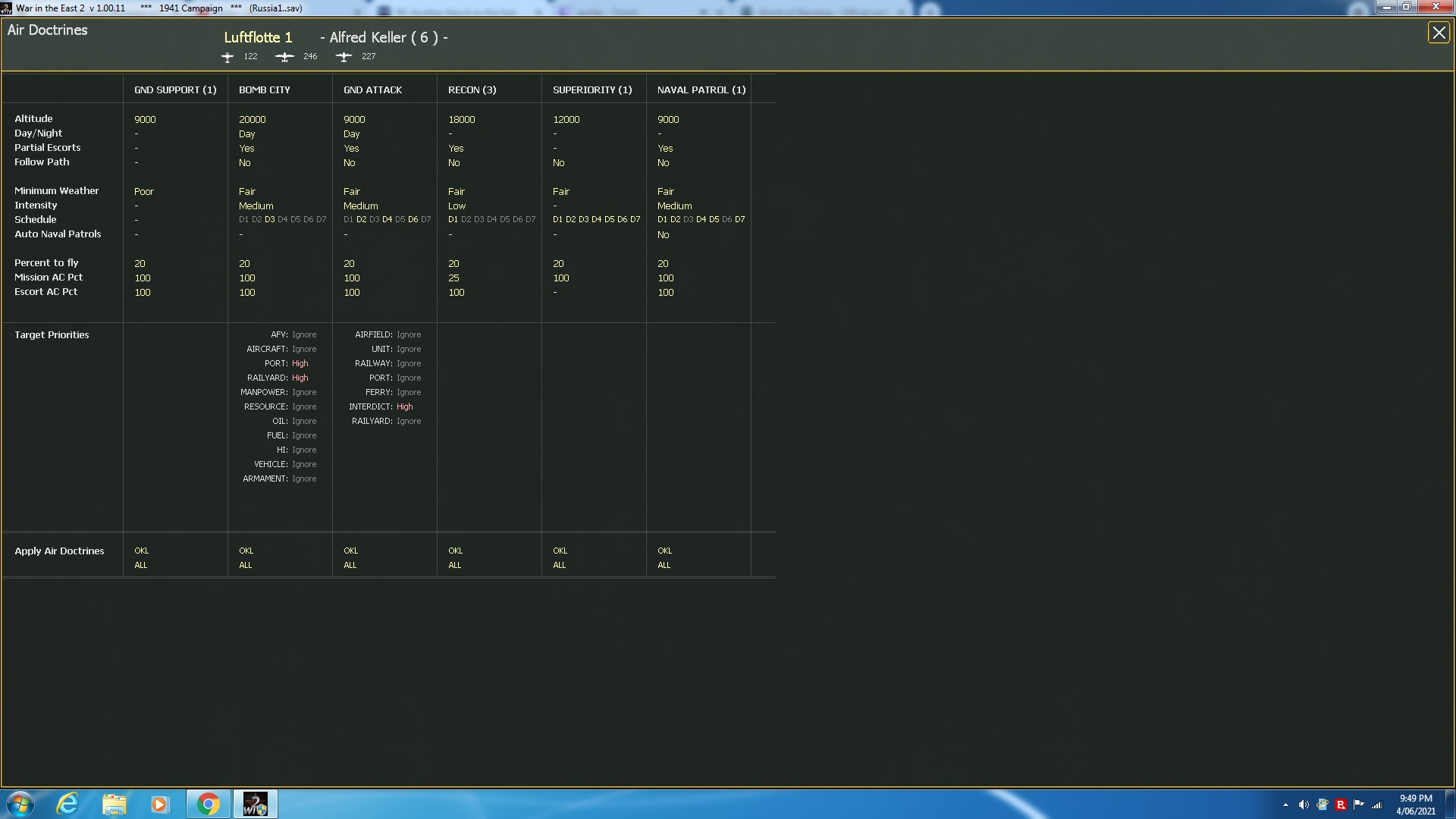Toggle D3 in the Bomb City schedule
The width and height of the screenshot is (1456, 819).
click(x=269, y=220)
